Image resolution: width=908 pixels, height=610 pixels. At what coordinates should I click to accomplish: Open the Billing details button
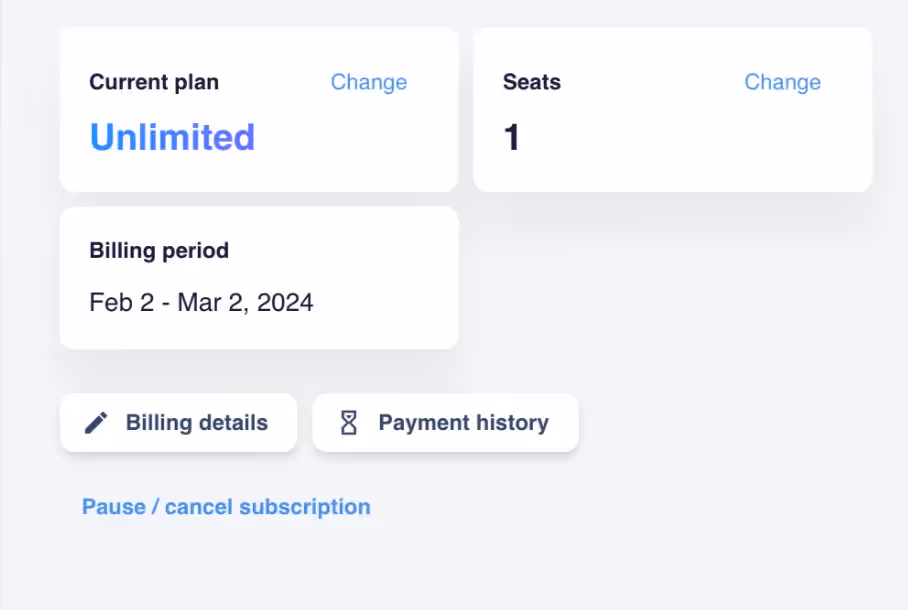[179, 423]
